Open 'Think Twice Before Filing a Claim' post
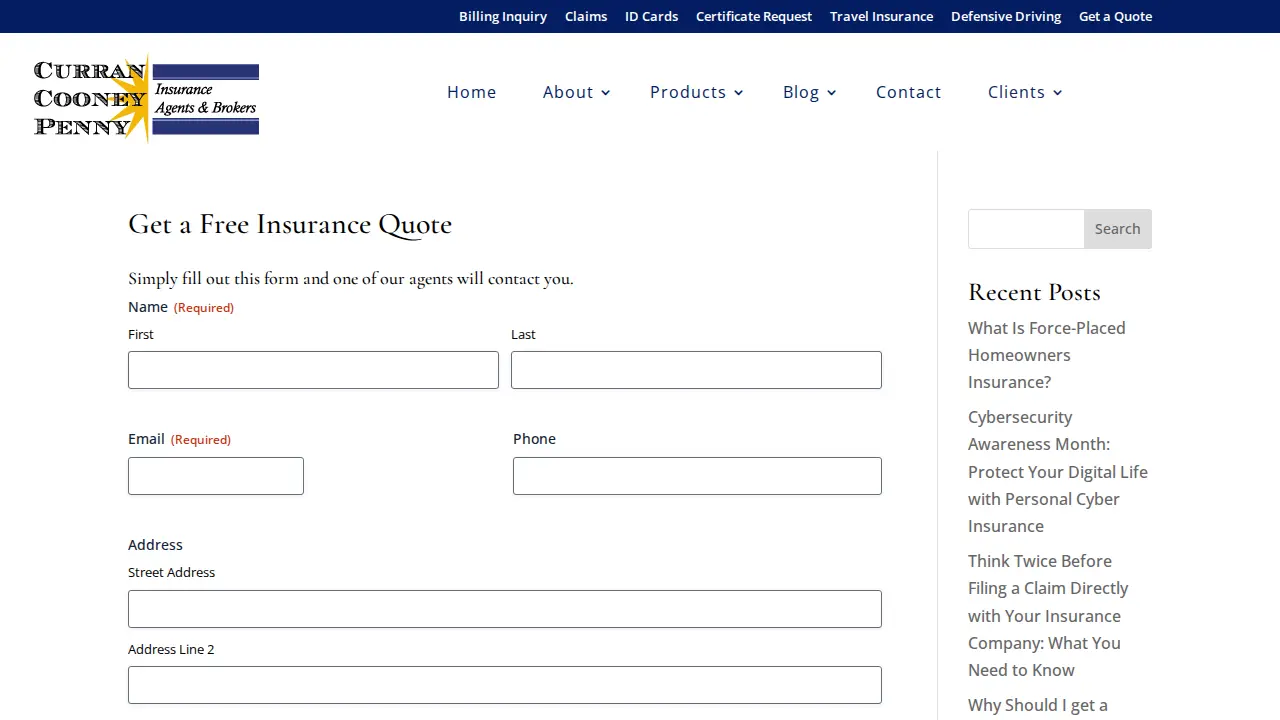Viewport: 1280px width, 720px height. click(1048, 615)
